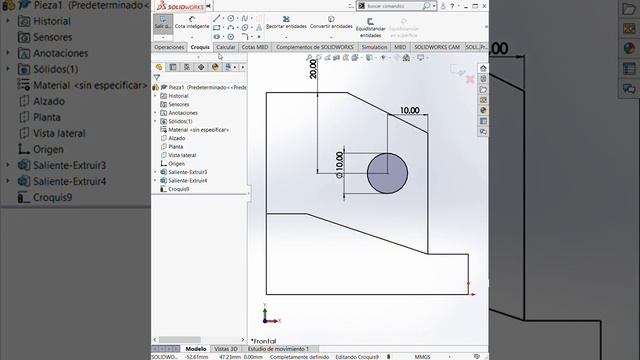Image resolution: width=640 pixels, height=360 pixels.
Task: Click the MMGS unit system in status bar
Action: click(422, 357)
